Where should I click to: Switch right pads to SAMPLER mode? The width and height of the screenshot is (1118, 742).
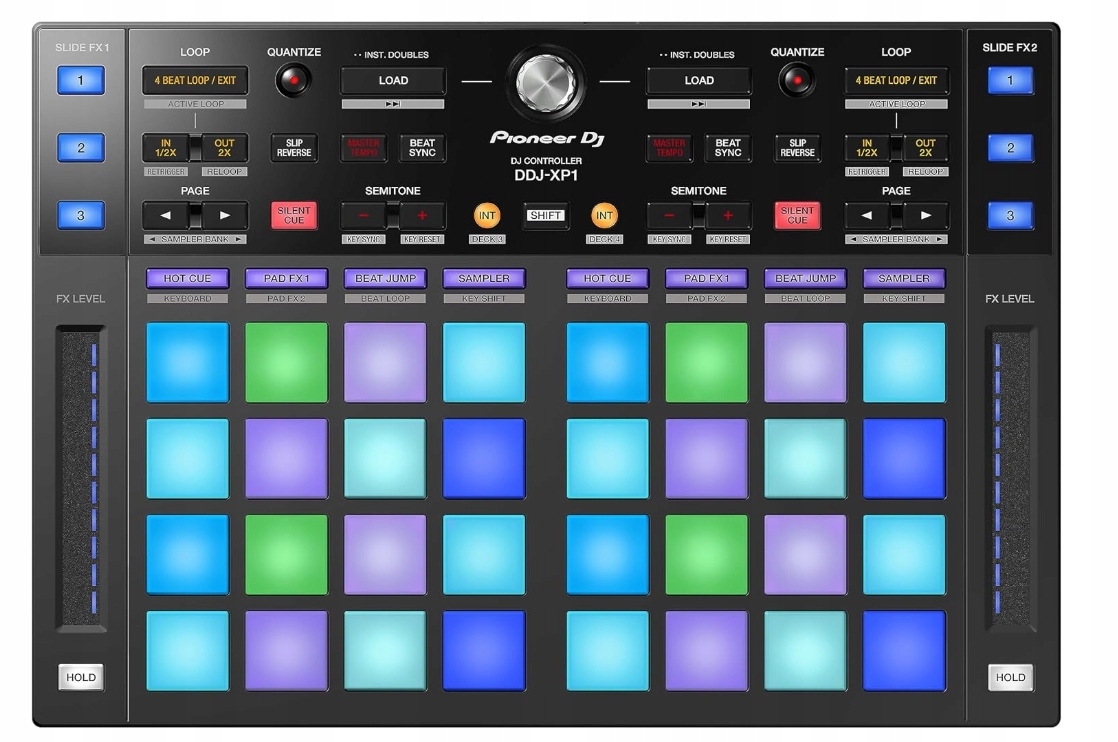pos(904,279)
